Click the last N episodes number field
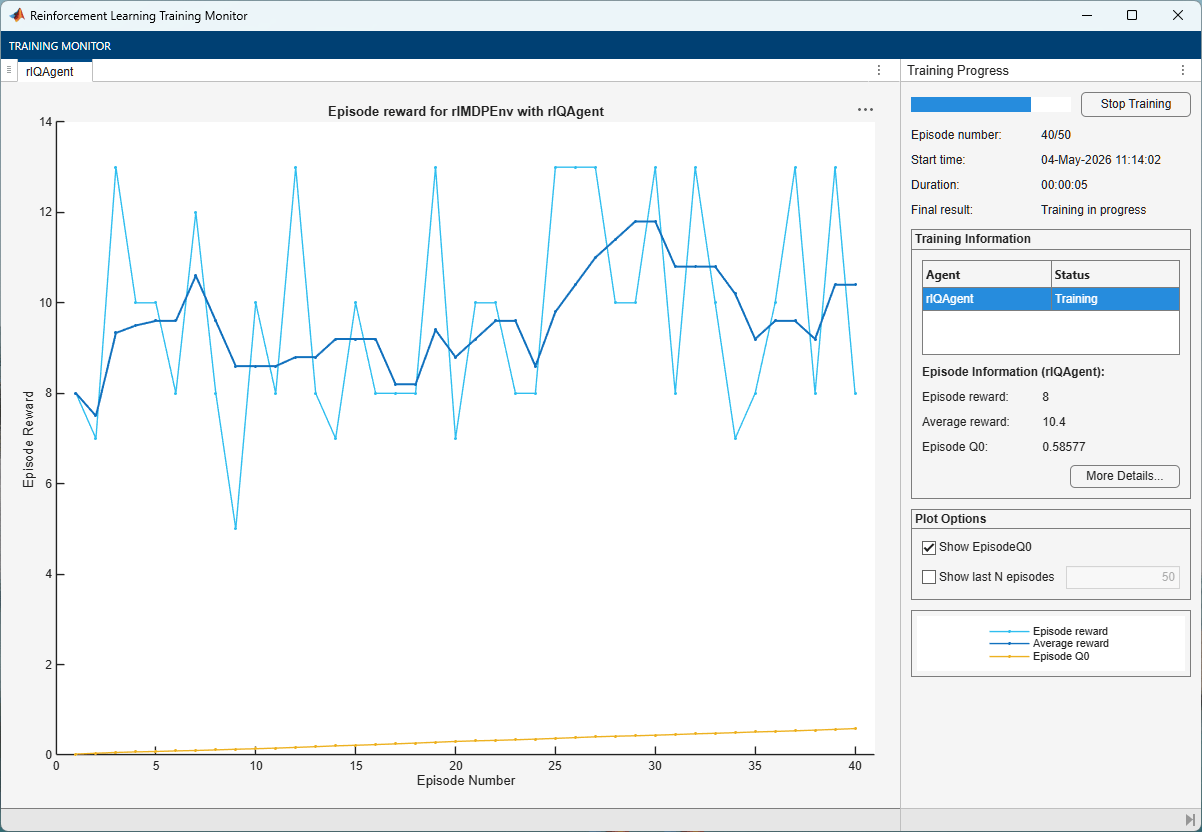 click(x=1123, y=577)
